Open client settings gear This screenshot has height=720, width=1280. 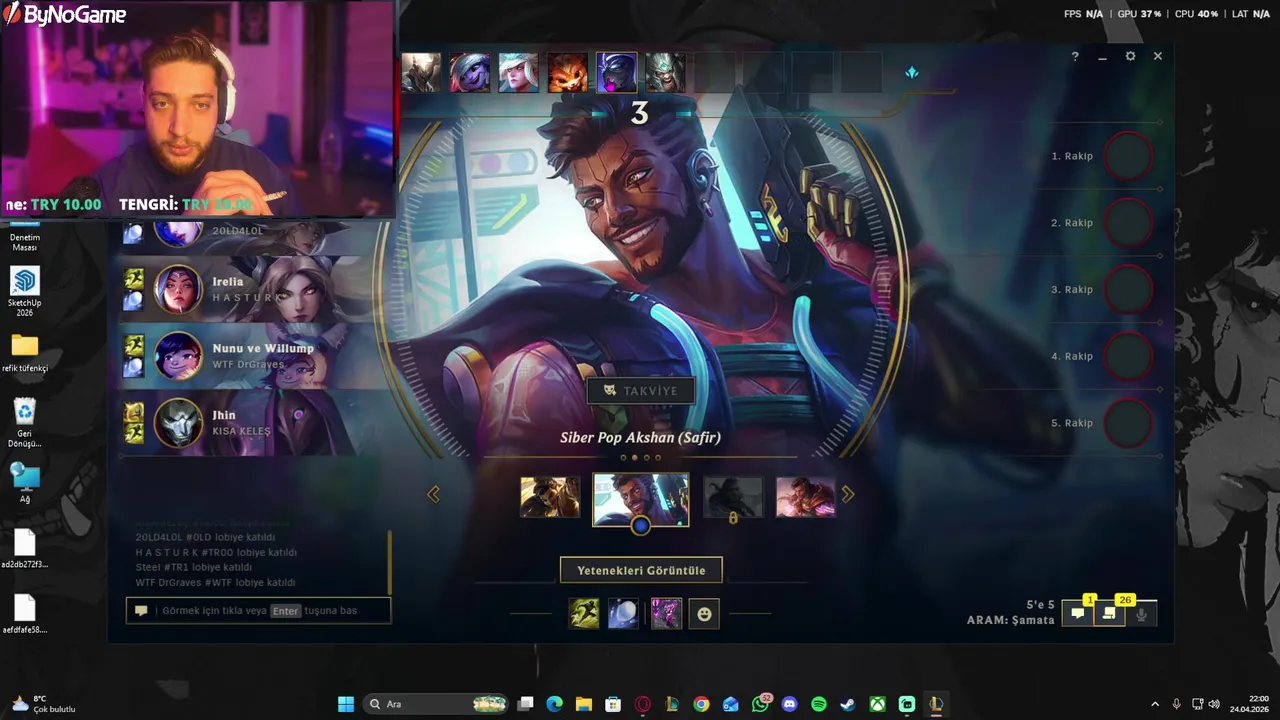point(1130,56)
